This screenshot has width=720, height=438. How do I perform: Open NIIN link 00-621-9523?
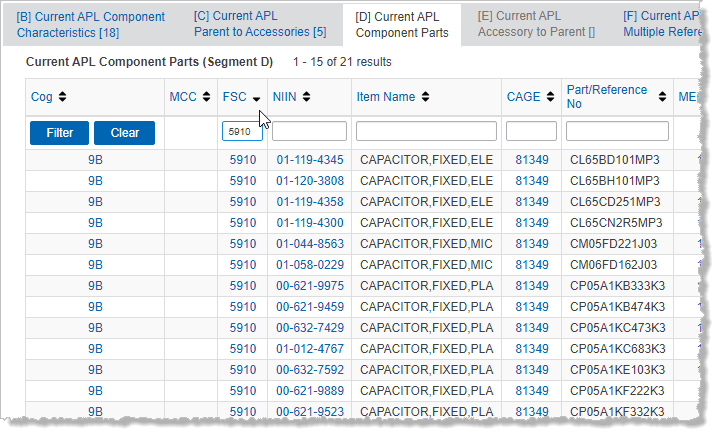(x=310, y=411)
